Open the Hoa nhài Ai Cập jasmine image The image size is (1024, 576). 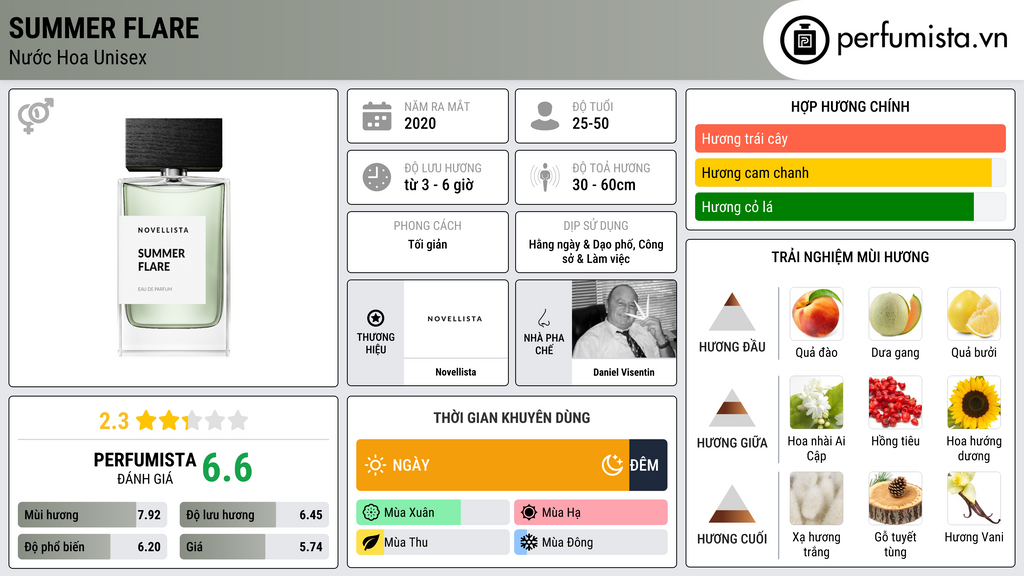816,402
